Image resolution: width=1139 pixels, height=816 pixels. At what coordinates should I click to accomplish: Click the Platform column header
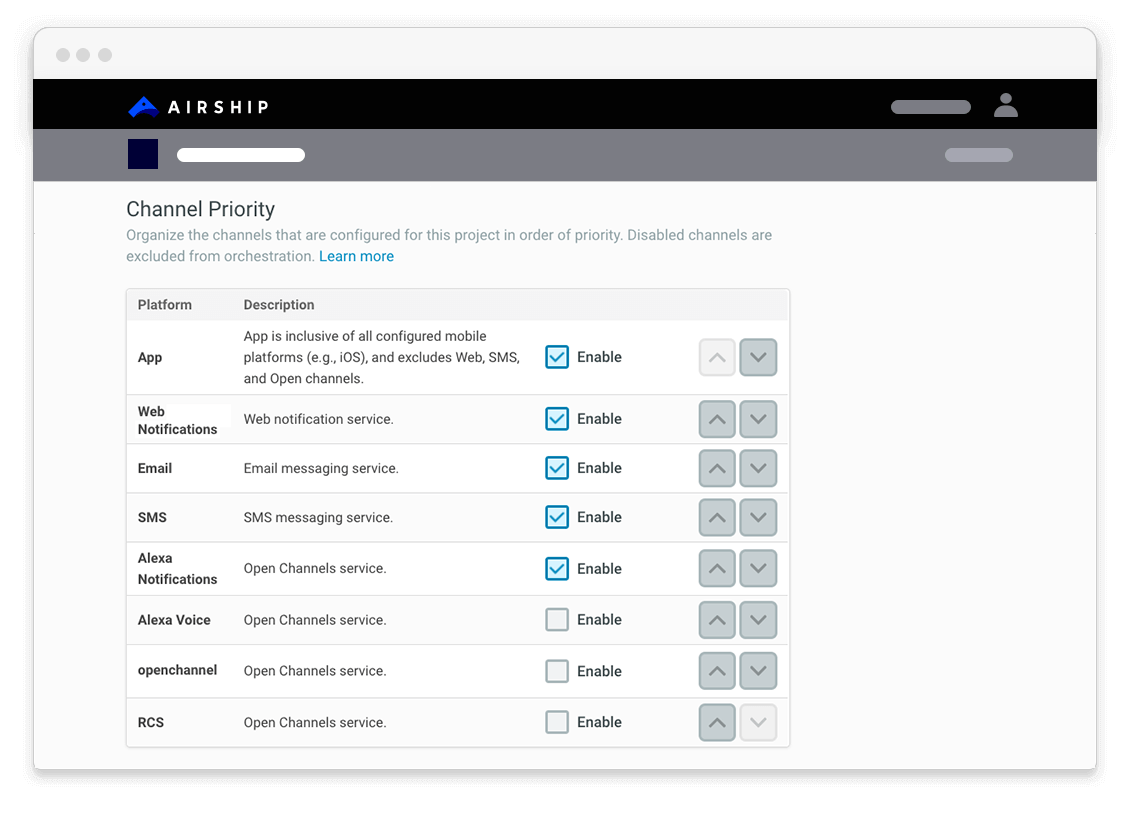tap(165, 305)
